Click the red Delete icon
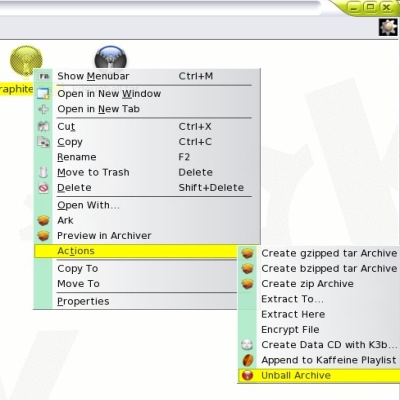 (x=43, y=188)
